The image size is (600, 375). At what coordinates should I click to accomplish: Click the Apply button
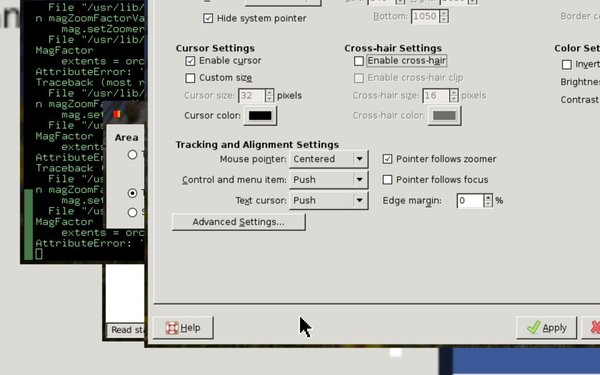coord(546,328)
